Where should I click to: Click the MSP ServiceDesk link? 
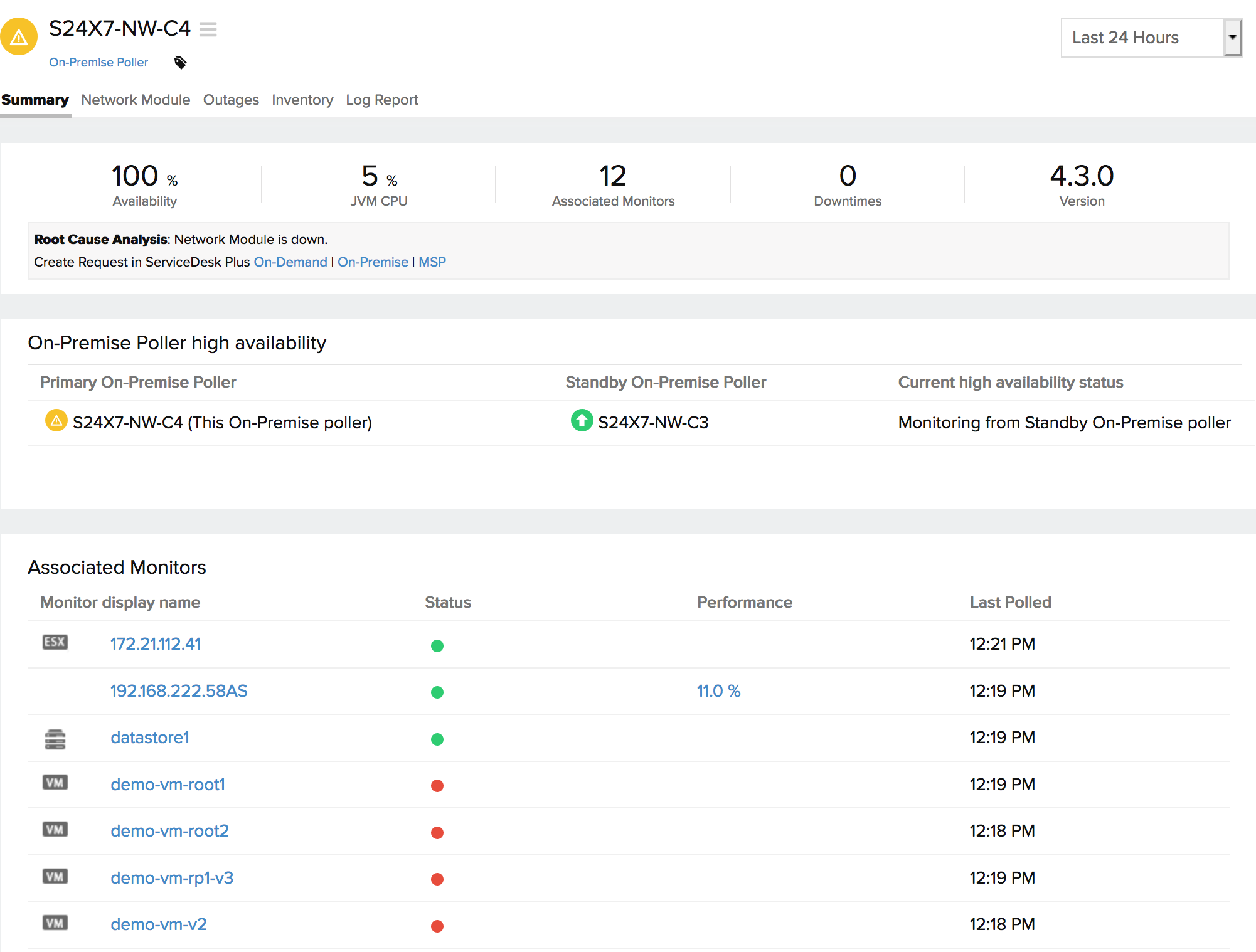pyautogui.click(x=432, y=262)
